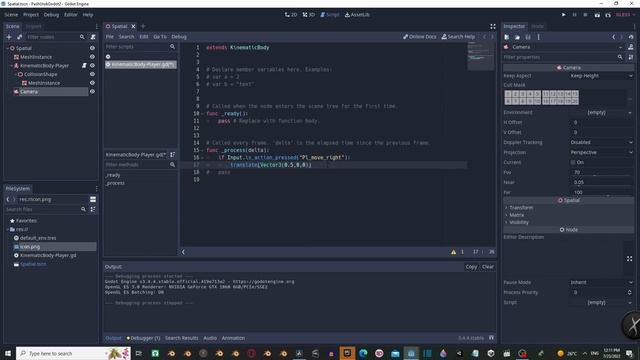Click the filter scripts search icon
640x360 pixels.
pyautogui.click(x=172, y=47)
